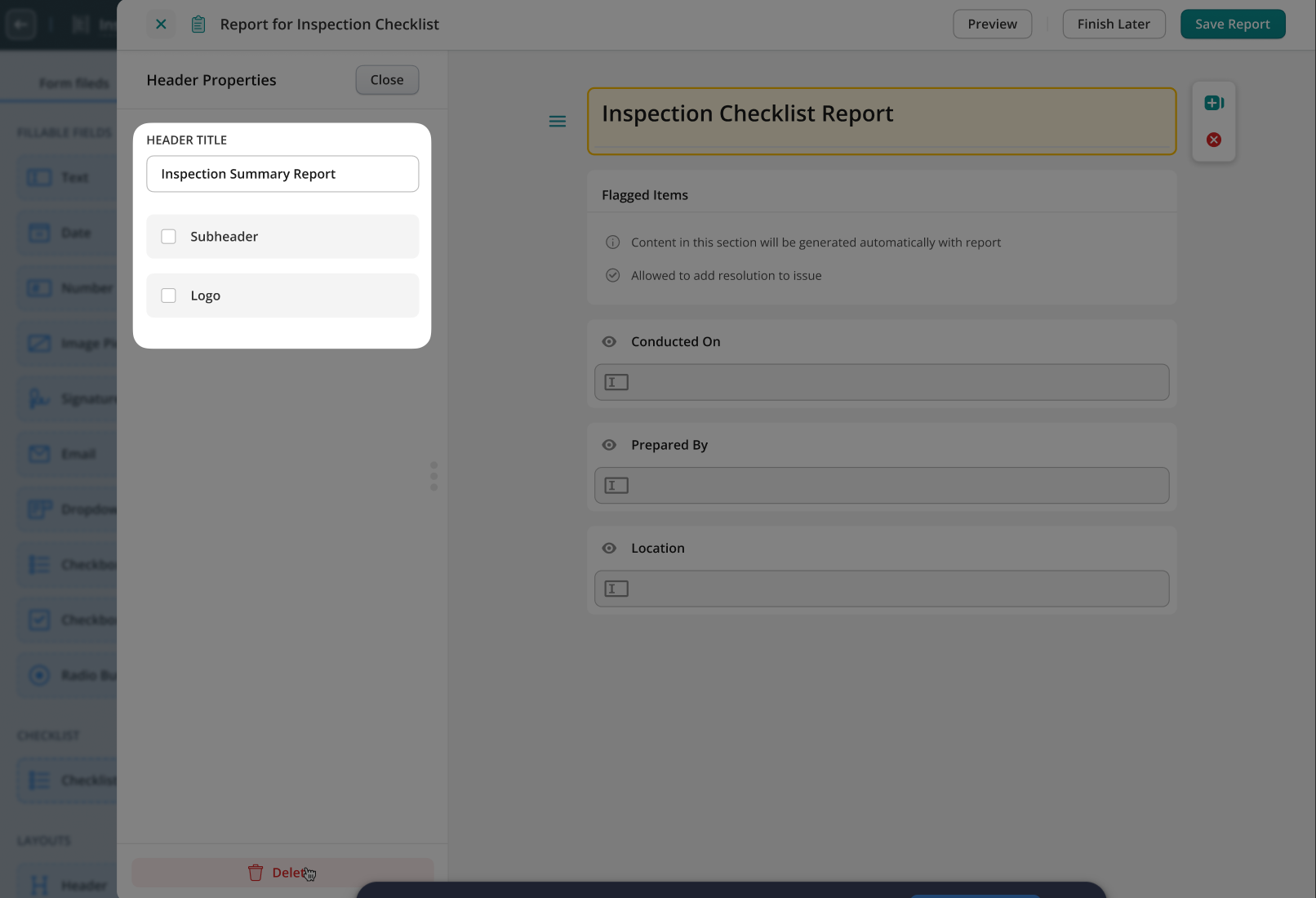This screenshot has height=898, width=1316.
Task: Click the clipboard report icon in header
Action: tap(198, 24)
